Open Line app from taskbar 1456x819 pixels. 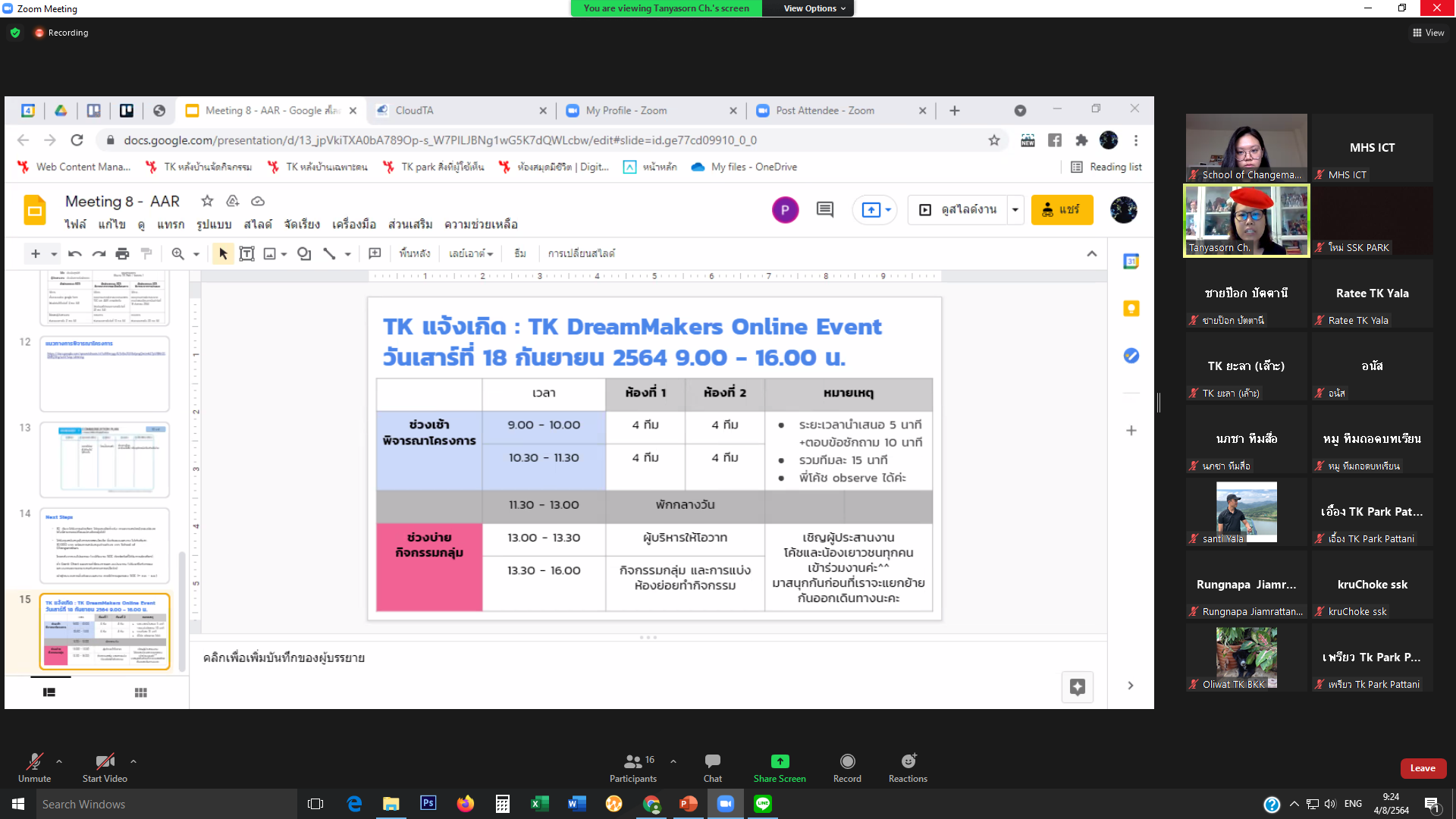click(762, 804)
